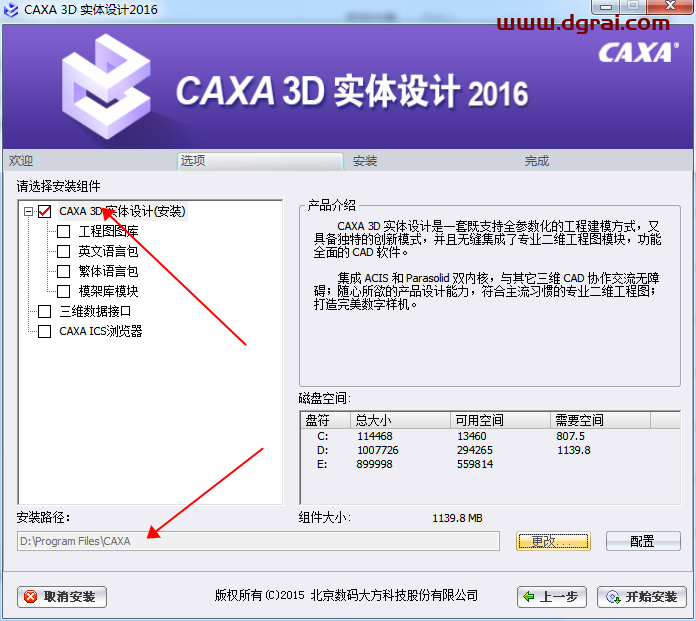Click the 1139.8 MB component size value
696x621 pixels.
click(x=457, y=518)
